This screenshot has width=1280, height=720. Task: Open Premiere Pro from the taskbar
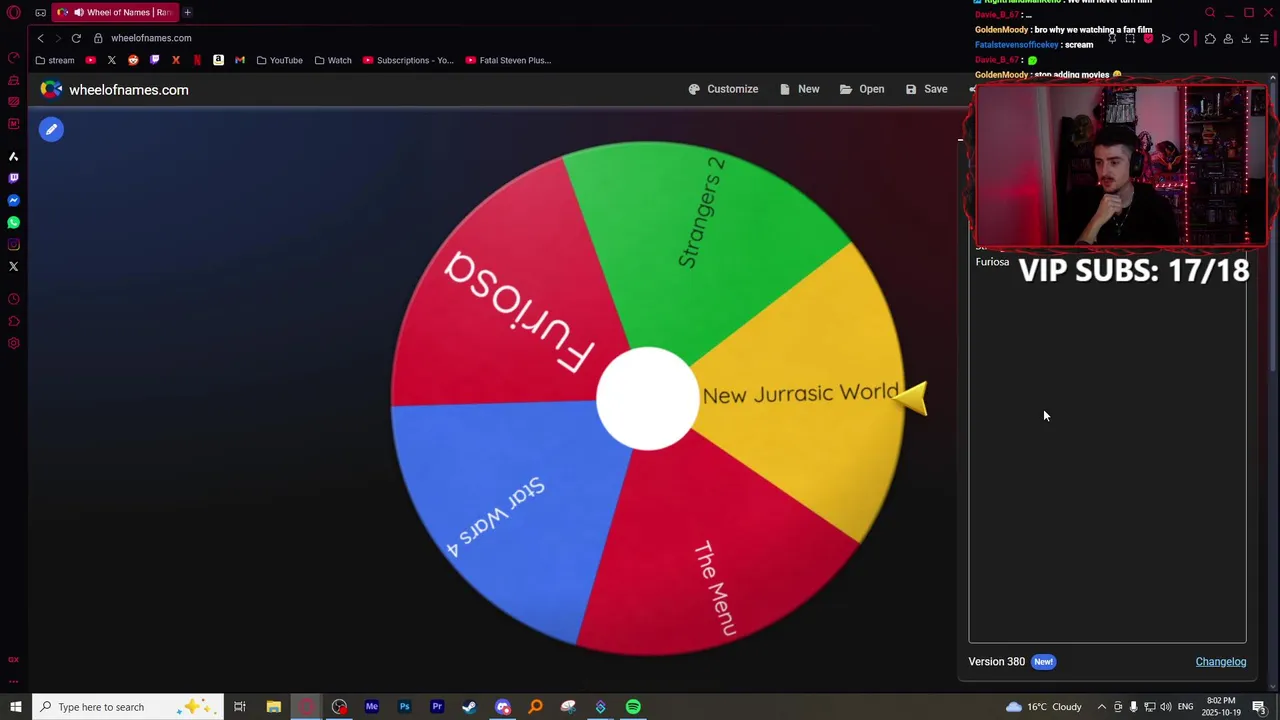[x=437, y=707]
